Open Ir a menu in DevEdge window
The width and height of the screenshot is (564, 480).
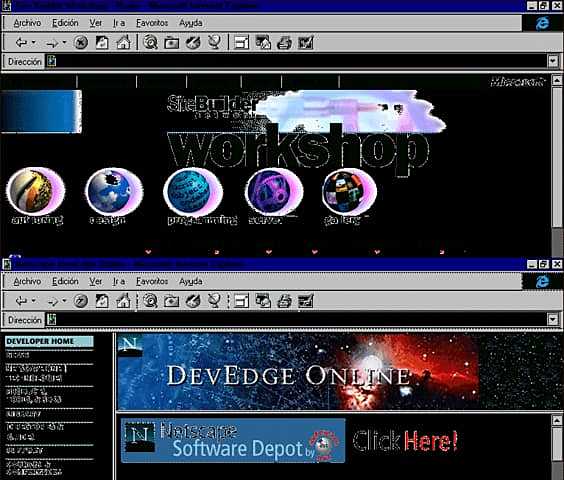[x=119, y=281]
